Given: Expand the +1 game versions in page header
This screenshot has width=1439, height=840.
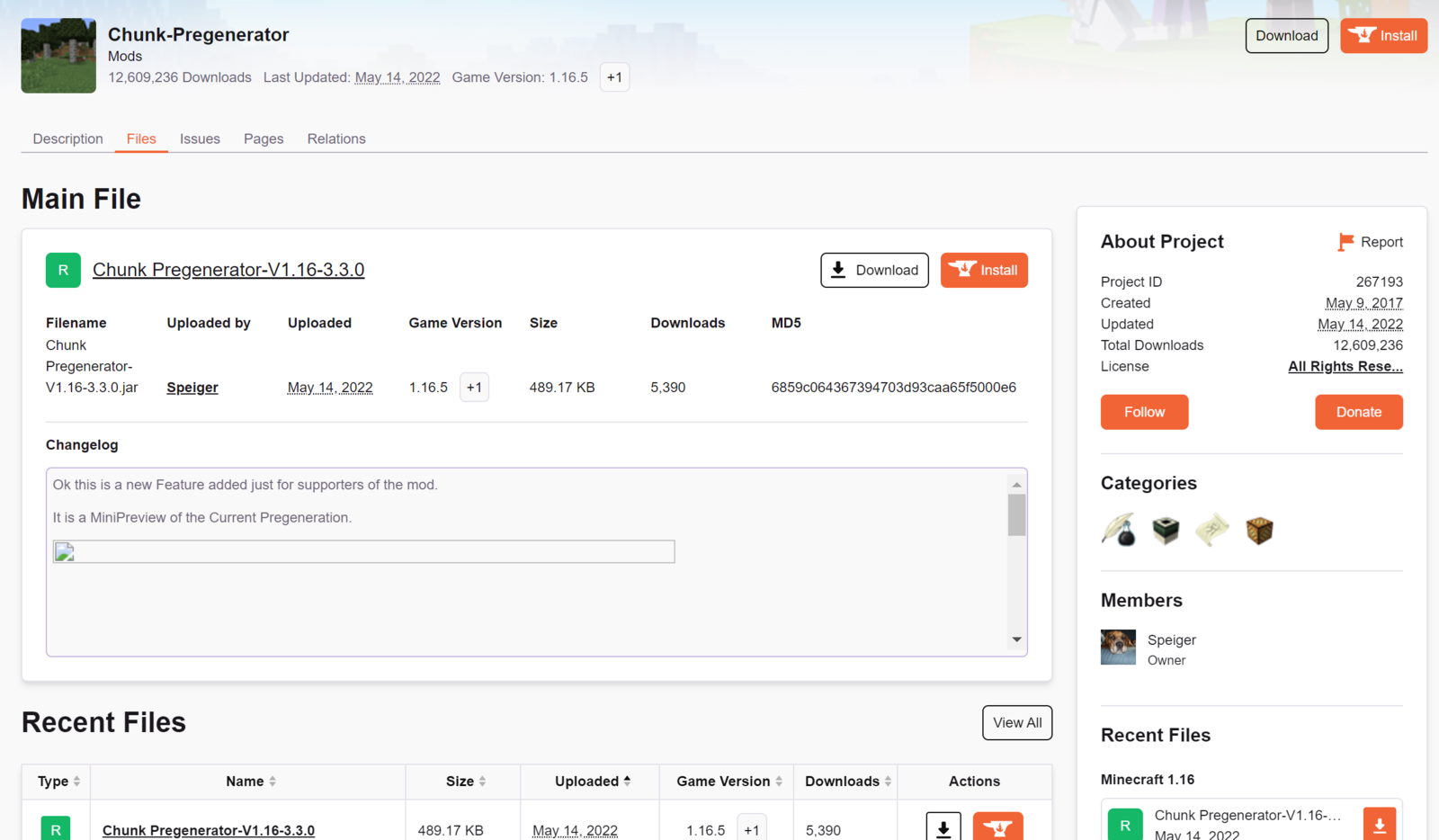Looking at the screenshot, I should (x=614, y=77).
